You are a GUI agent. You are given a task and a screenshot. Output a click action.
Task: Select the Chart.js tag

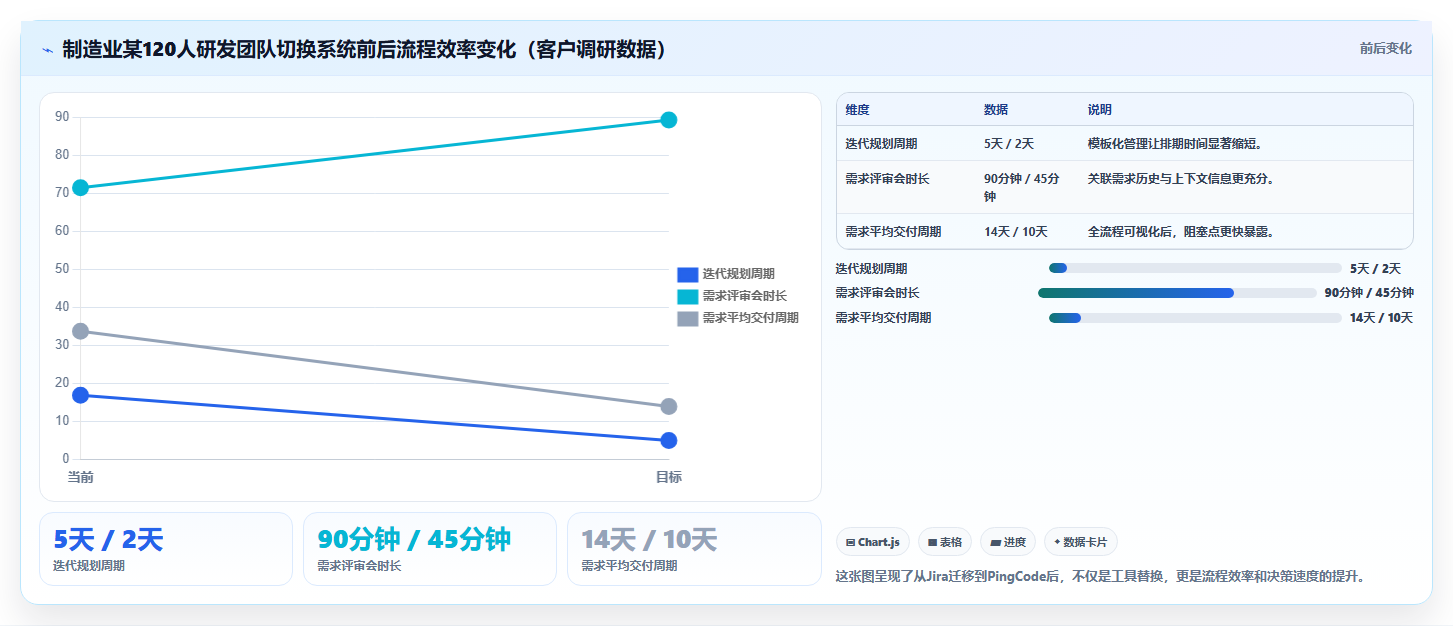[x=873, y=542]
